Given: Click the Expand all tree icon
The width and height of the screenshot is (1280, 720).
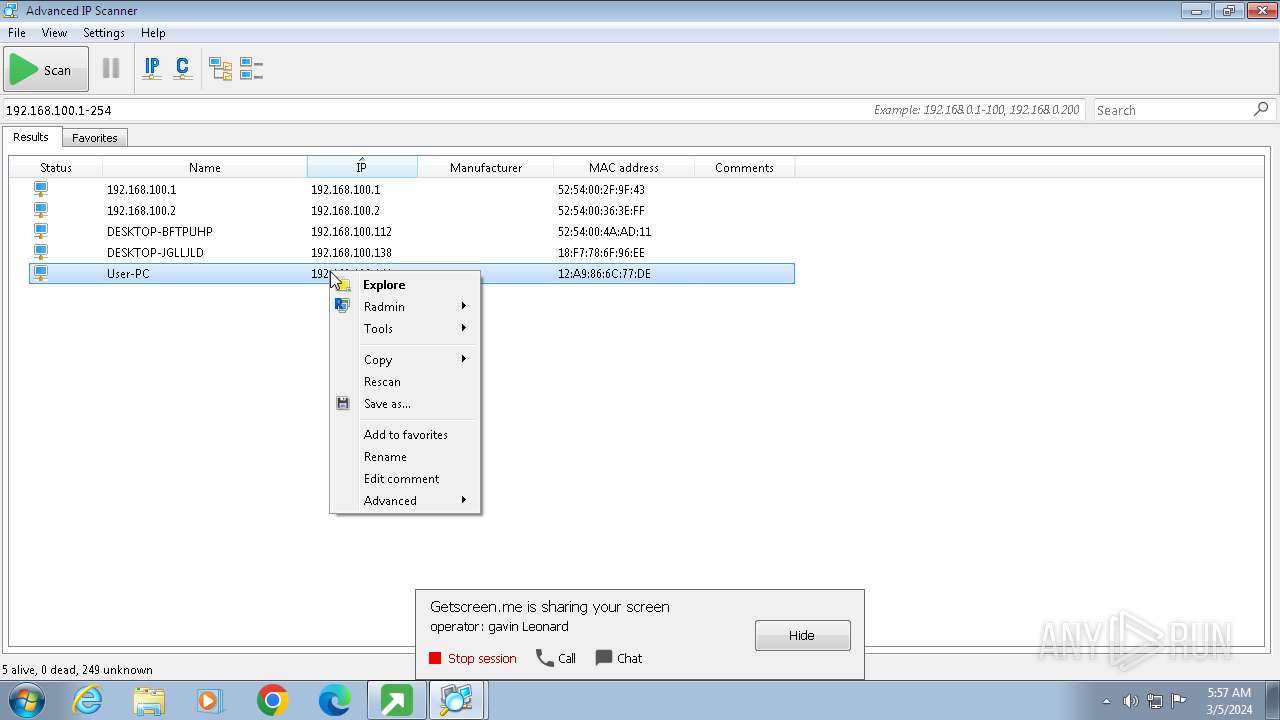Looking at the screenshot, I should [220, 69].
